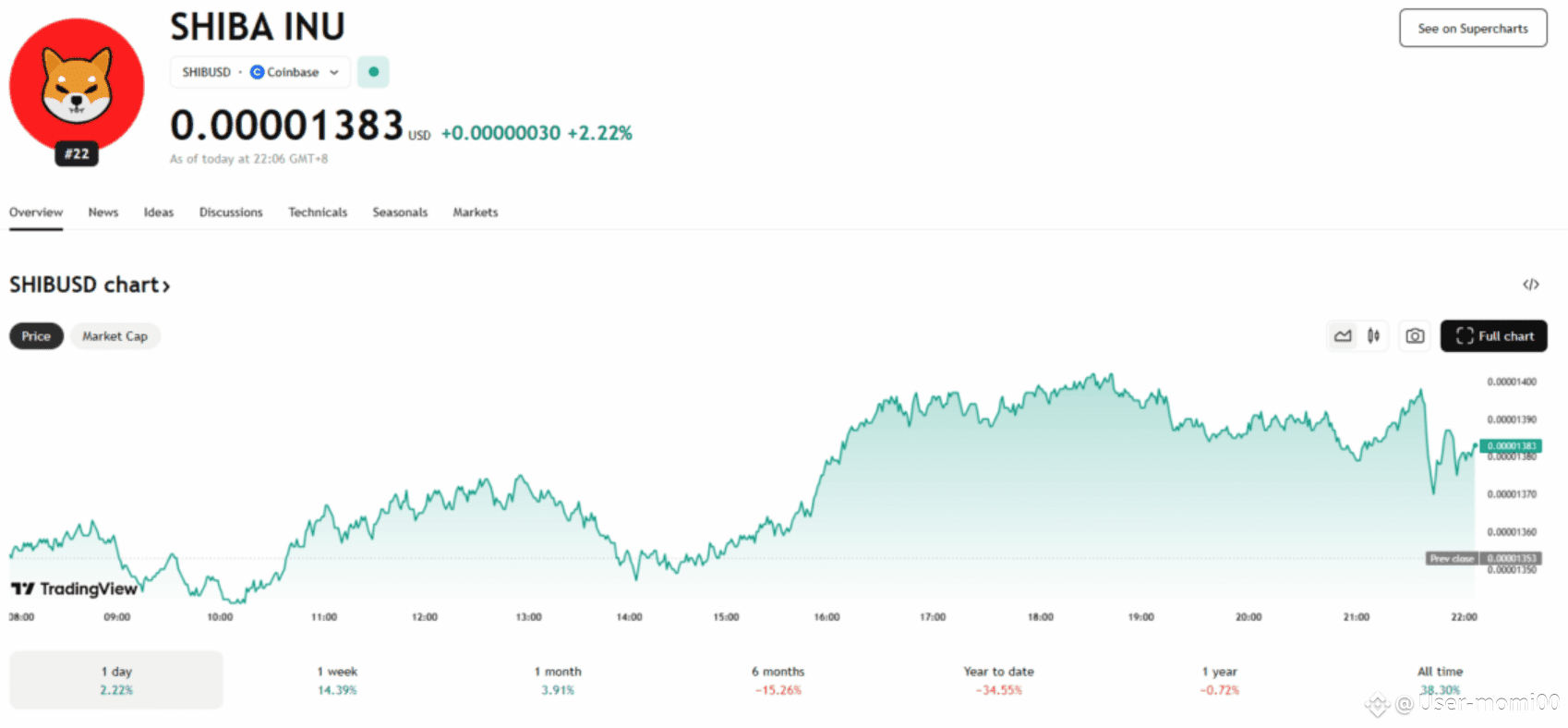Select the 1 year range
This screenshot has width=1568, height=728.
(1220, 680)
